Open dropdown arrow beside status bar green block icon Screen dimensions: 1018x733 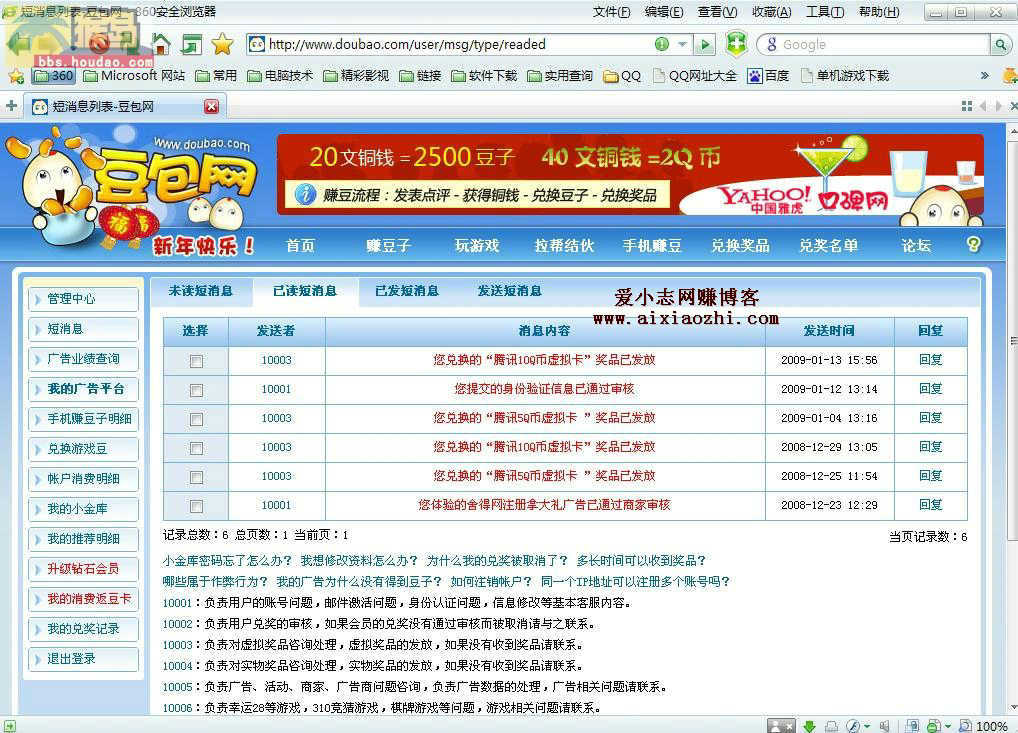(x=948, y=726)
